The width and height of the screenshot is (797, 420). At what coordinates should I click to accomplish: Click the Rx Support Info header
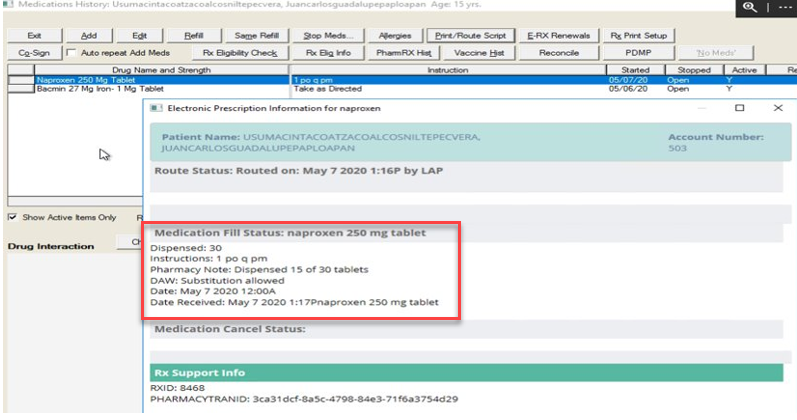[x=466, y=373]
